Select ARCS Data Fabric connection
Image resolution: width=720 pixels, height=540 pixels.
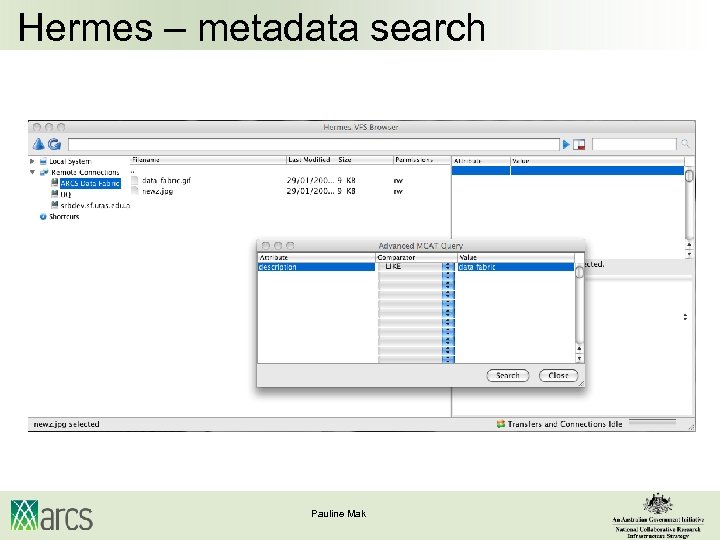(x=90, y=183)
